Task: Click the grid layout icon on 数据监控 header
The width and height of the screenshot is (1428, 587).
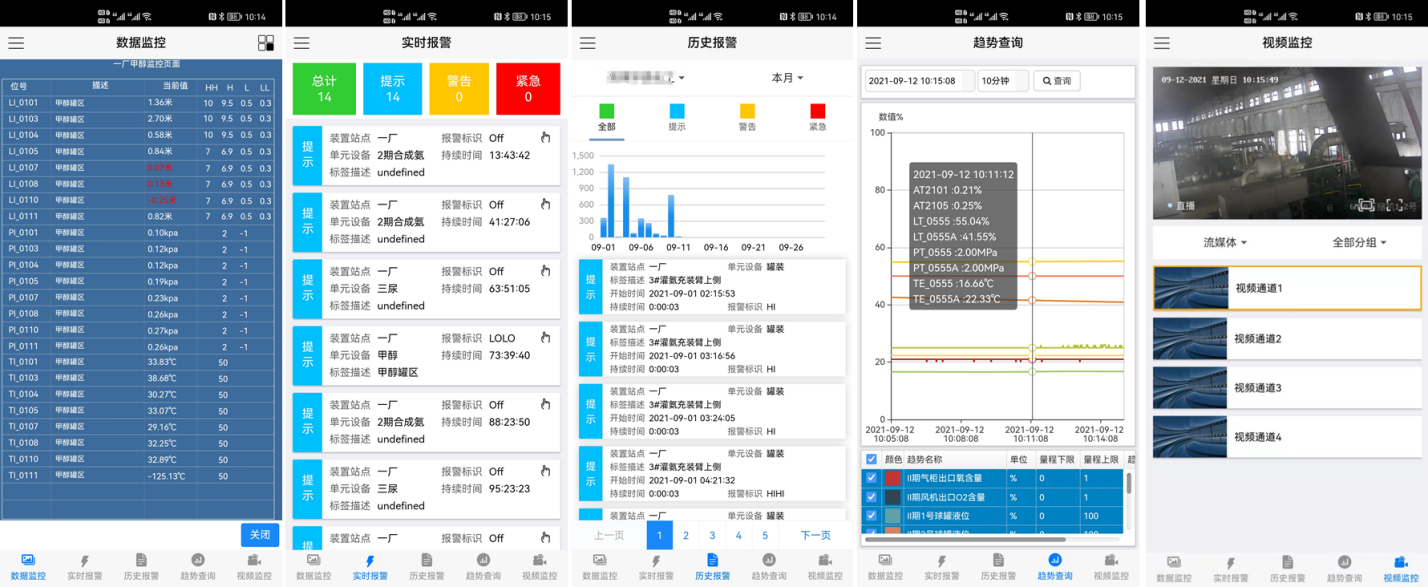Action: [x=266, y=43]
